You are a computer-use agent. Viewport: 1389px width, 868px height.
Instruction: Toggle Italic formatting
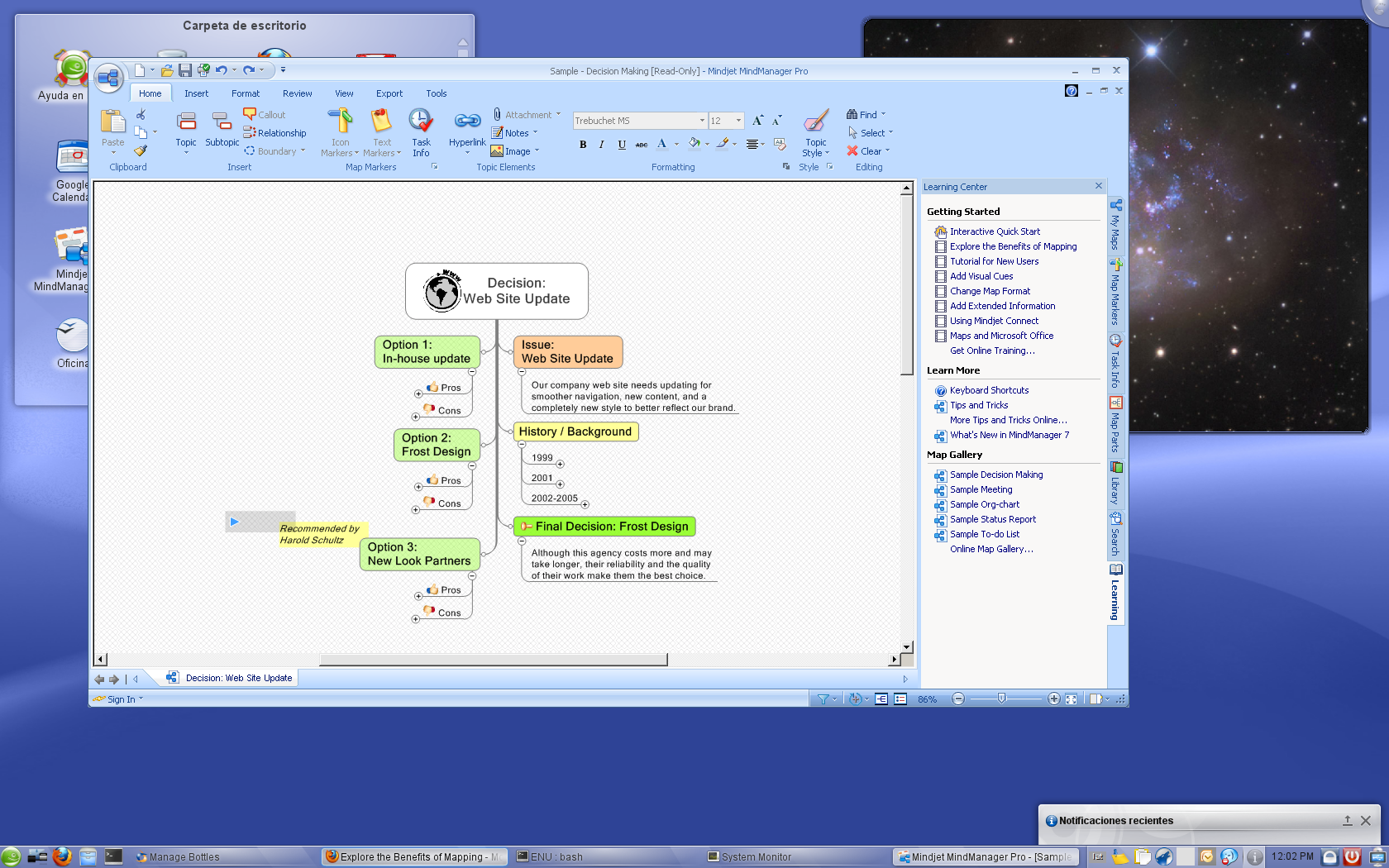click(x=601, y=145)
